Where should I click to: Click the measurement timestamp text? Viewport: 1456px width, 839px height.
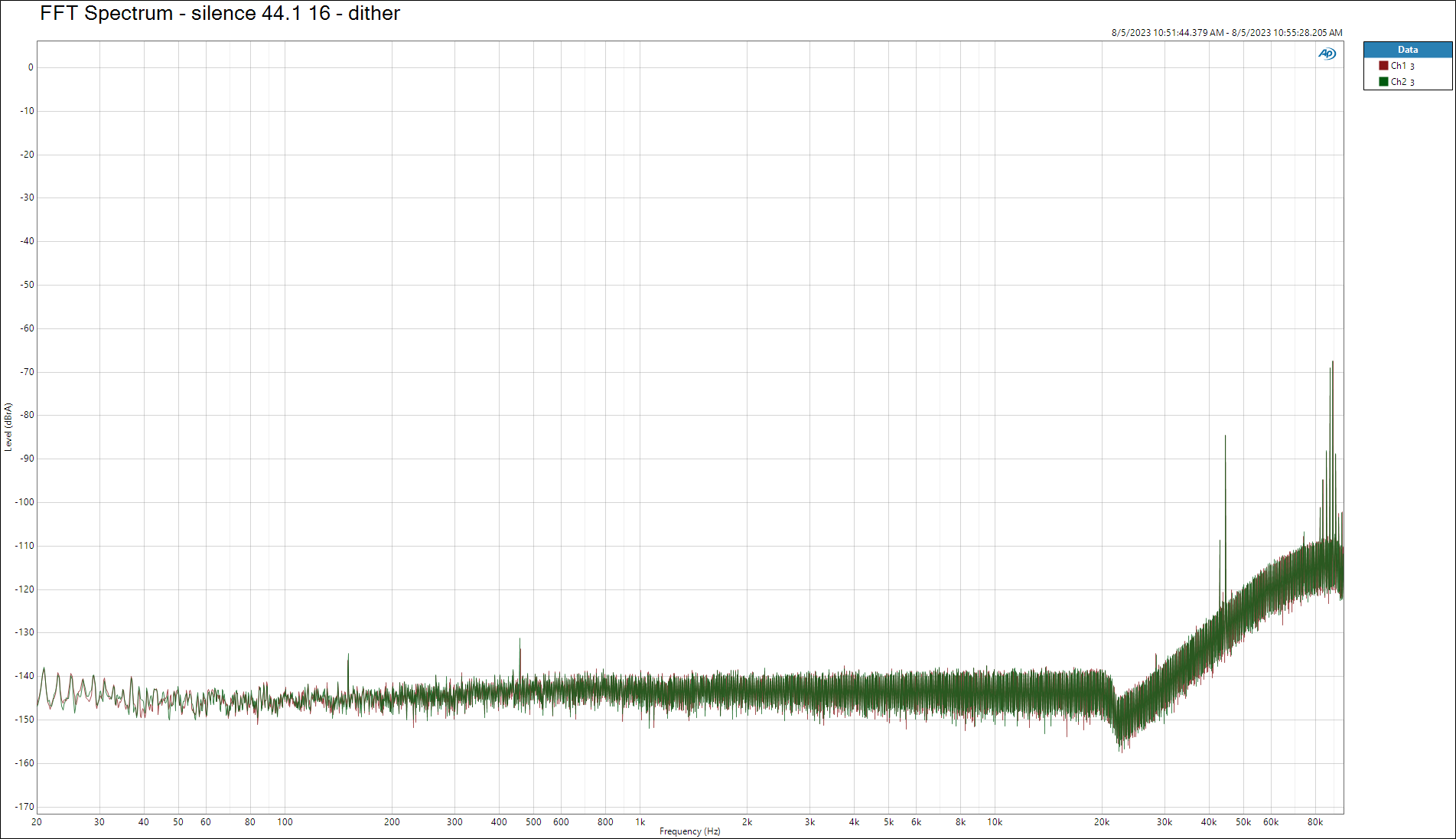tap(1226, 33)
